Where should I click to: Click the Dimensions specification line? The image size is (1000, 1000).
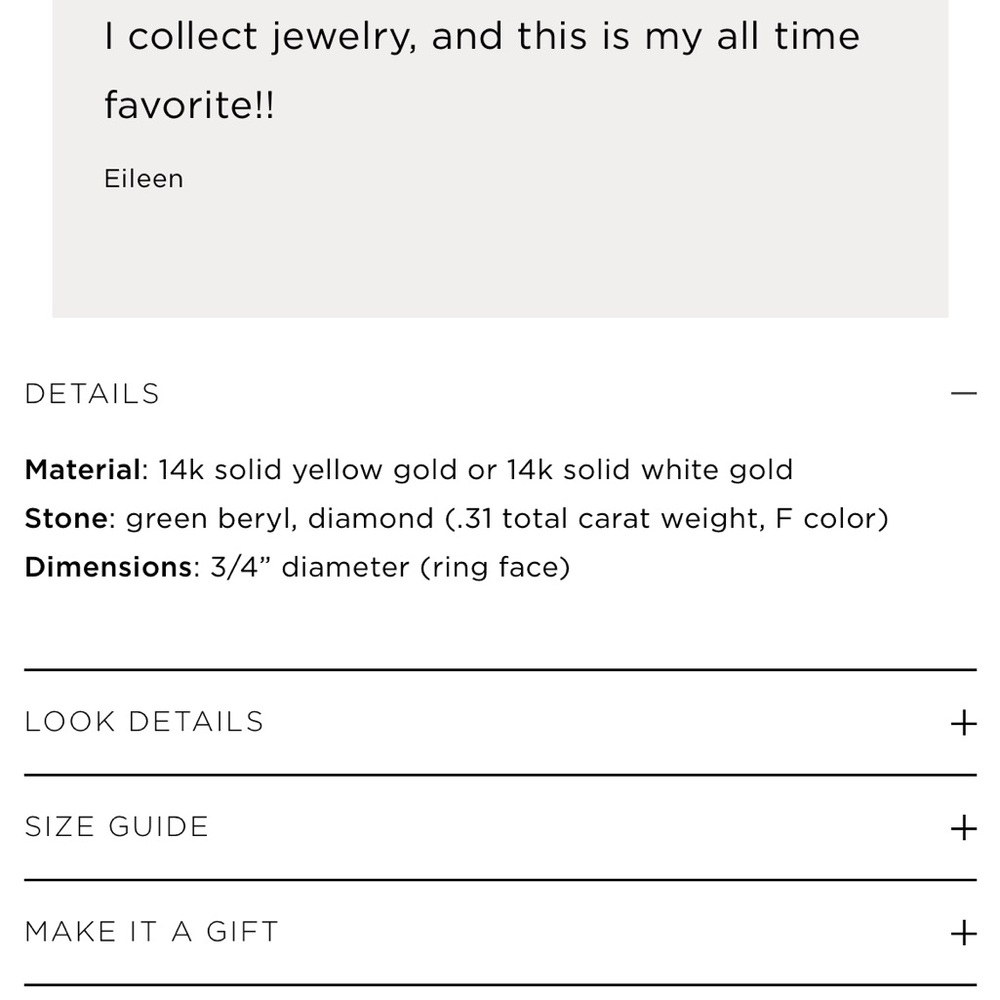(297, 567)
